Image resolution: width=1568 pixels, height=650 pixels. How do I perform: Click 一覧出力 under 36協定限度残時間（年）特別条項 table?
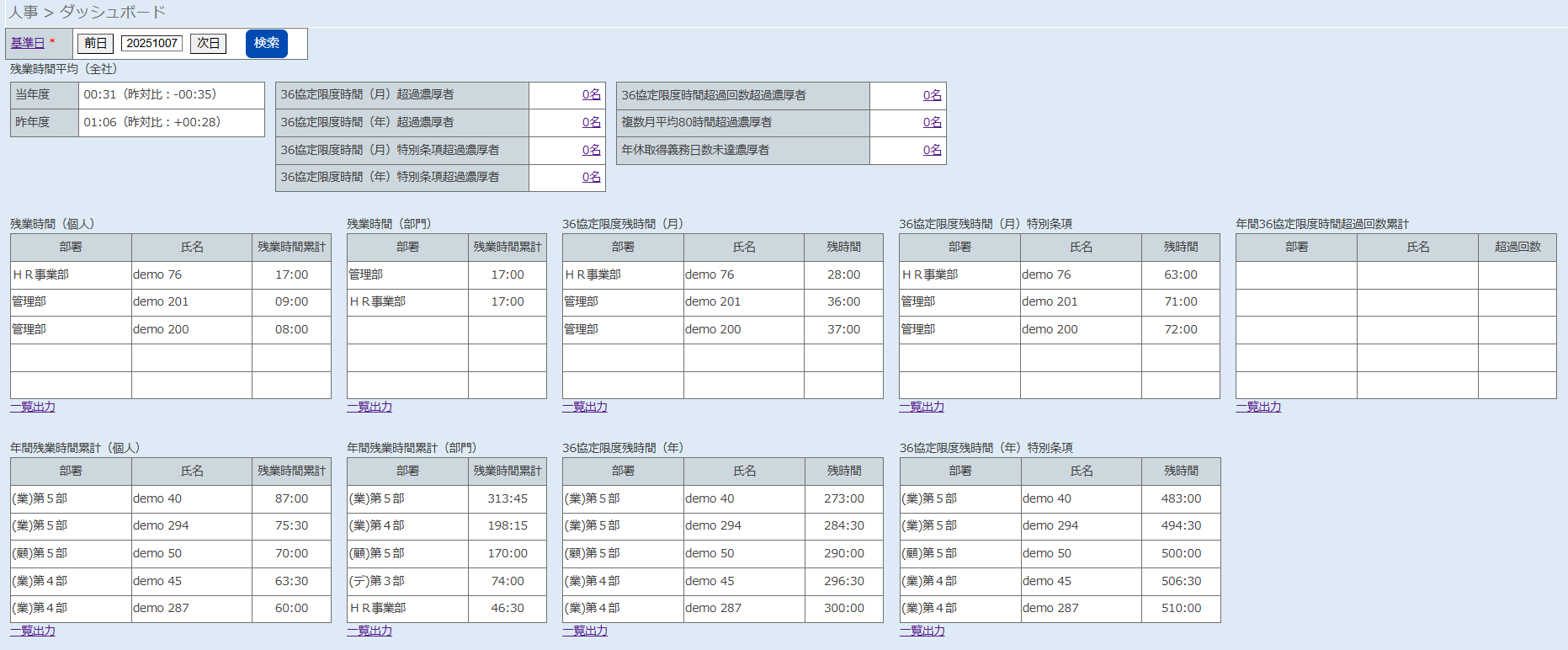922,631
